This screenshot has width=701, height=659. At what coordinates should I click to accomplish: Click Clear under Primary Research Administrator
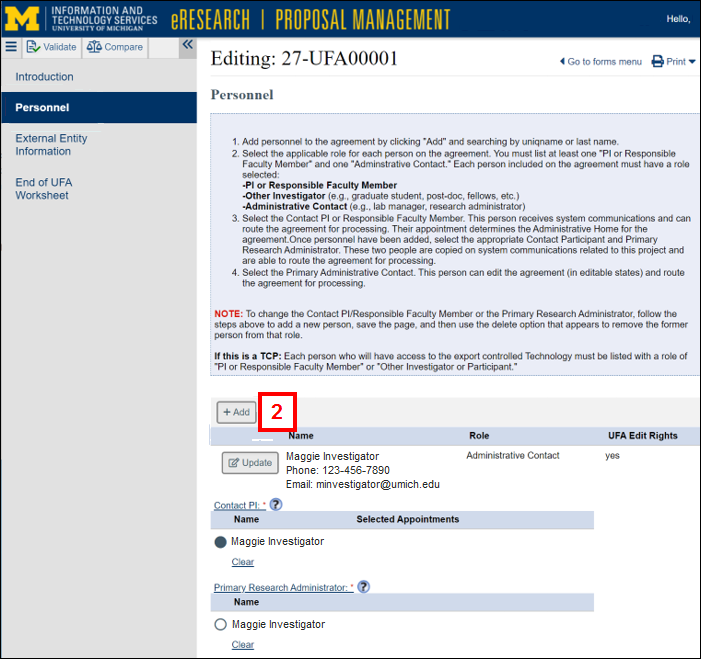[x=243, y=645]
